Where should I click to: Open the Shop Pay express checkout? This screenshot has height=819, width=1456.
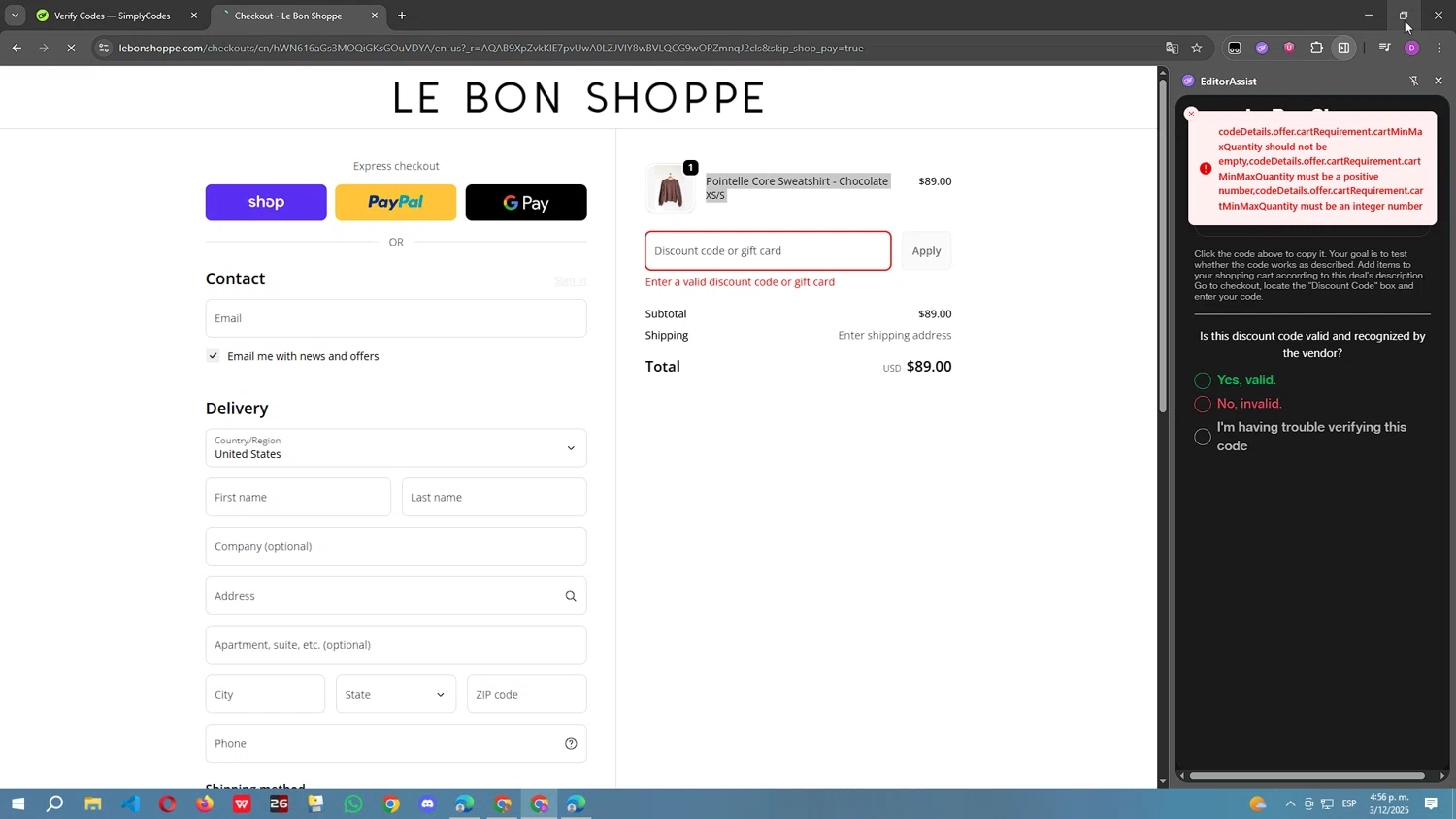pos(266,202)
